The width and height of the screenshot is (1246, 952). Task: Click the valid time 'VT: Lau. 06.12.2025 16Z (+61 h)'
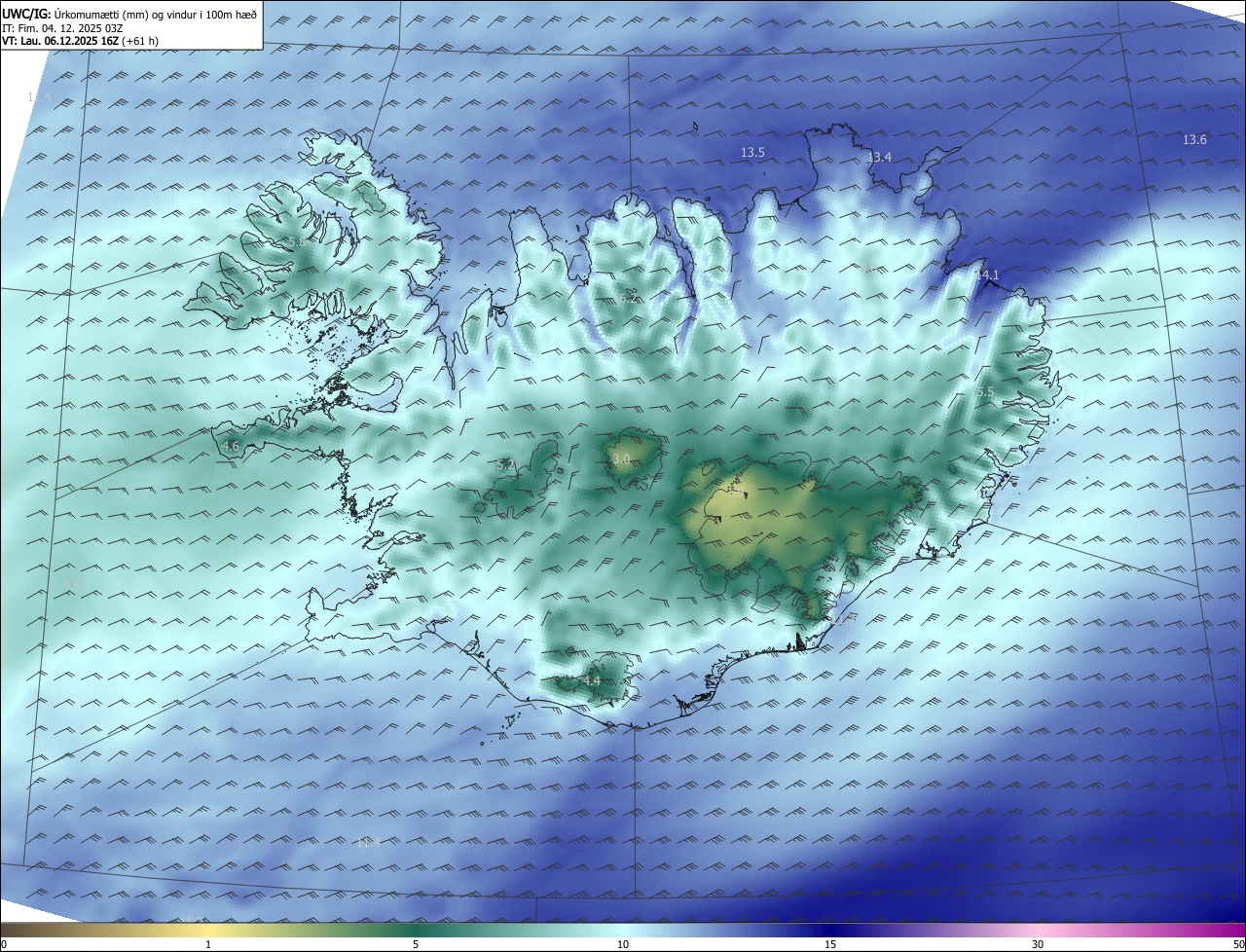80,41
